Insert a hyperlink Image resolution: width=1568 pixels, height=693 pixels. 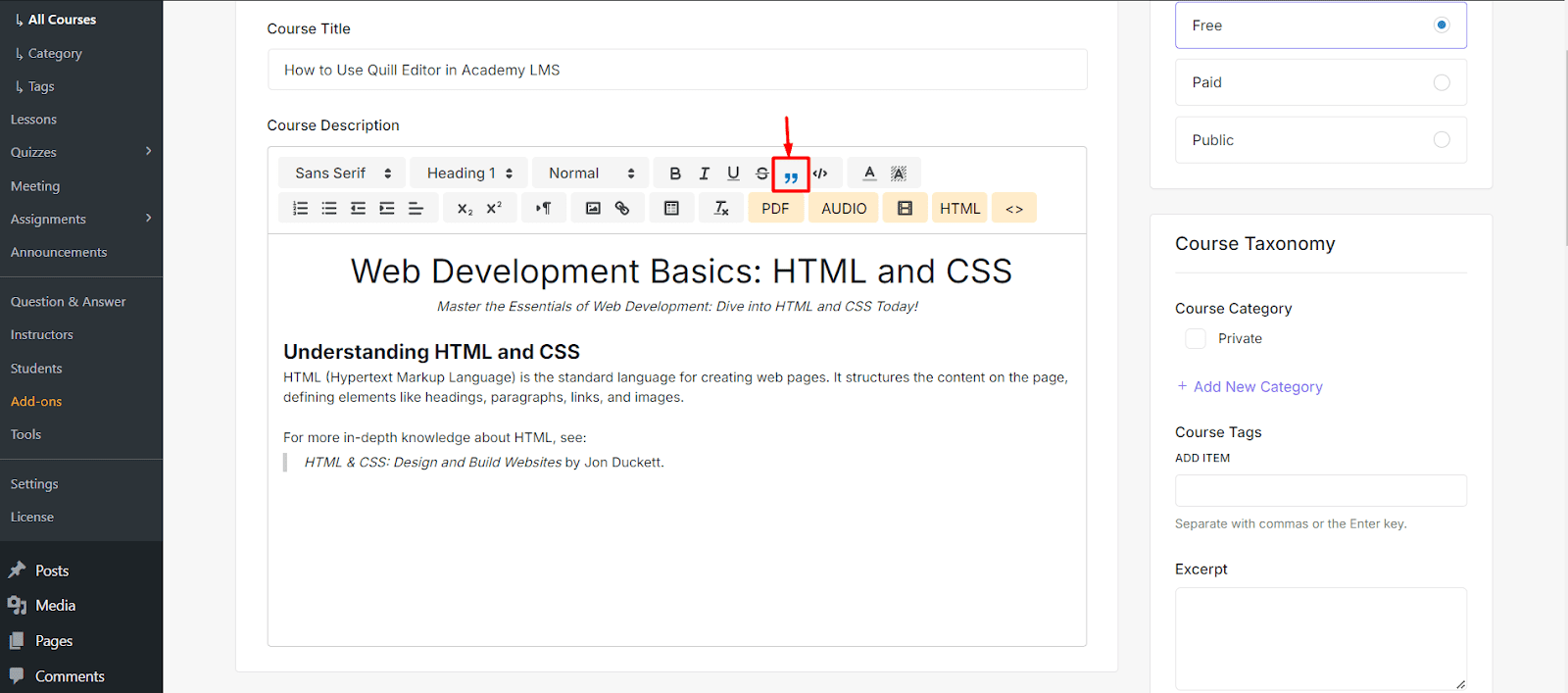click(x=622, y=208)
